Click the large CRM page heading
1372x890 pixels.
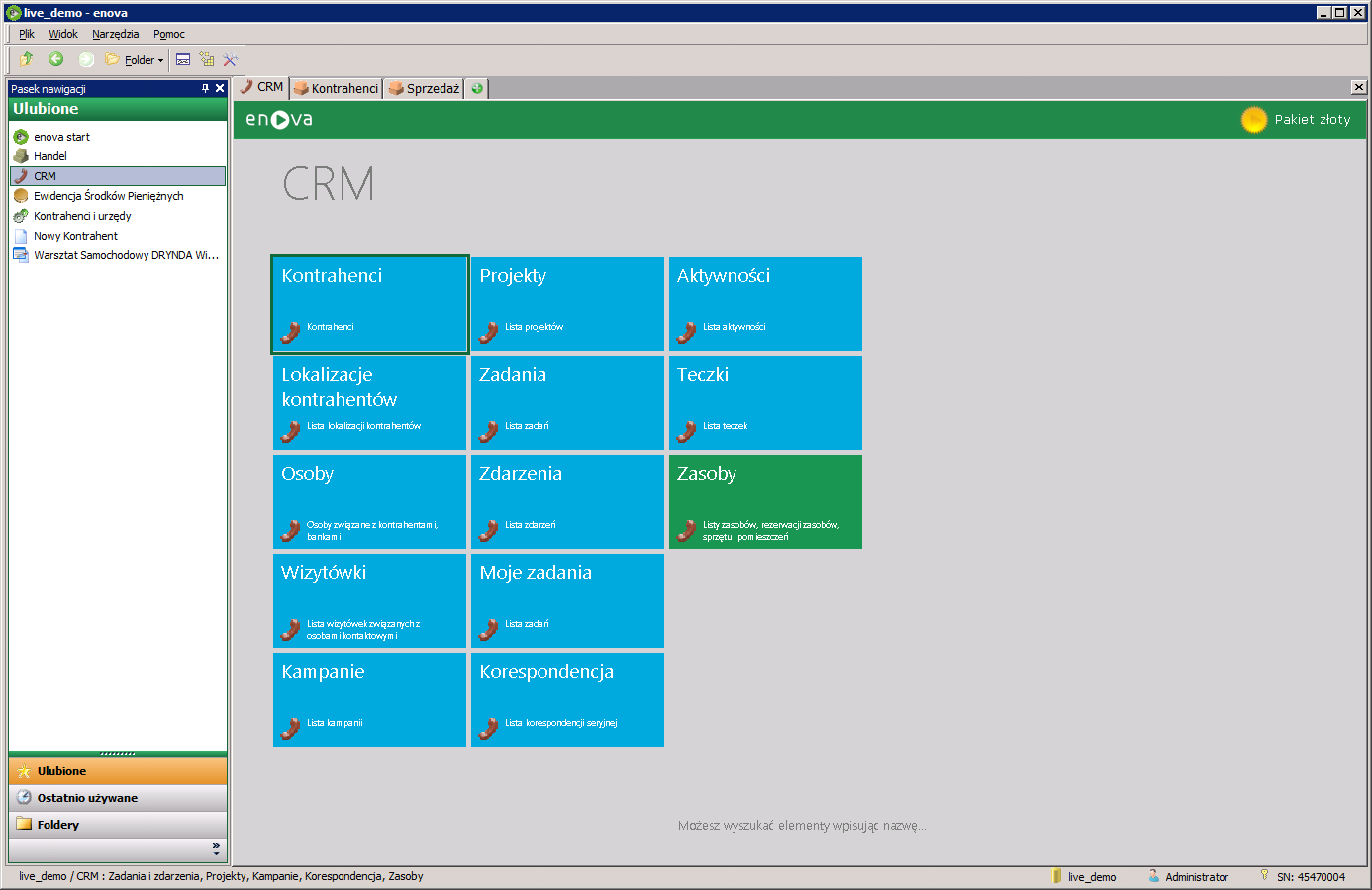pyautogui.click(x=329, y=184)
